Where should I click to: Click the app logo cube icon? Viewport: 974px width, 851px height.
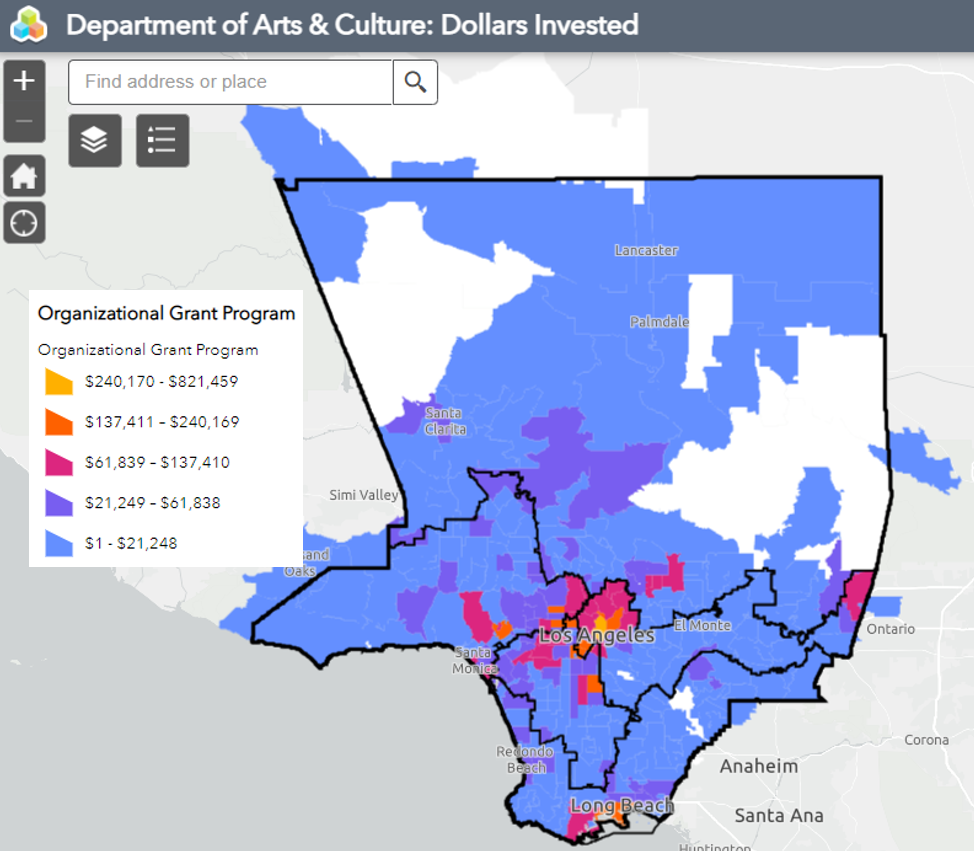point(28,25)
